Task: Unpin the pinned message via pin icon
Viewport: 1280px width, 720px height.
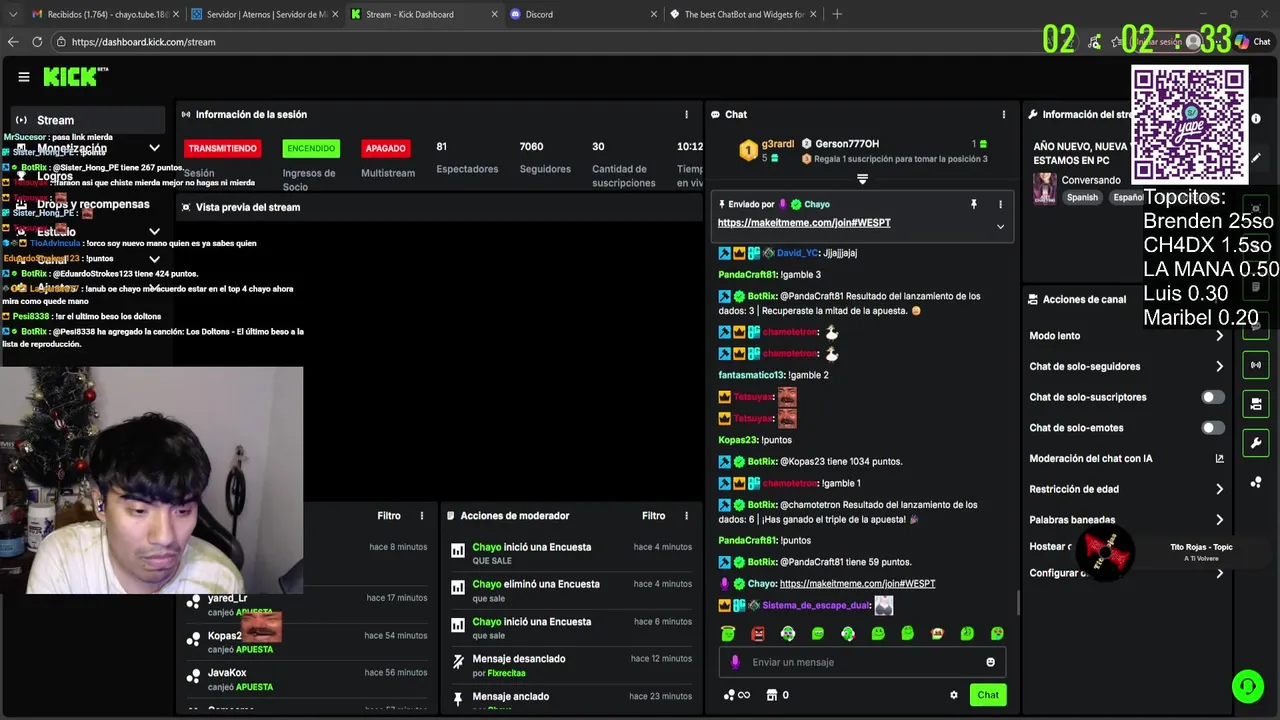Action: point(973,205)
